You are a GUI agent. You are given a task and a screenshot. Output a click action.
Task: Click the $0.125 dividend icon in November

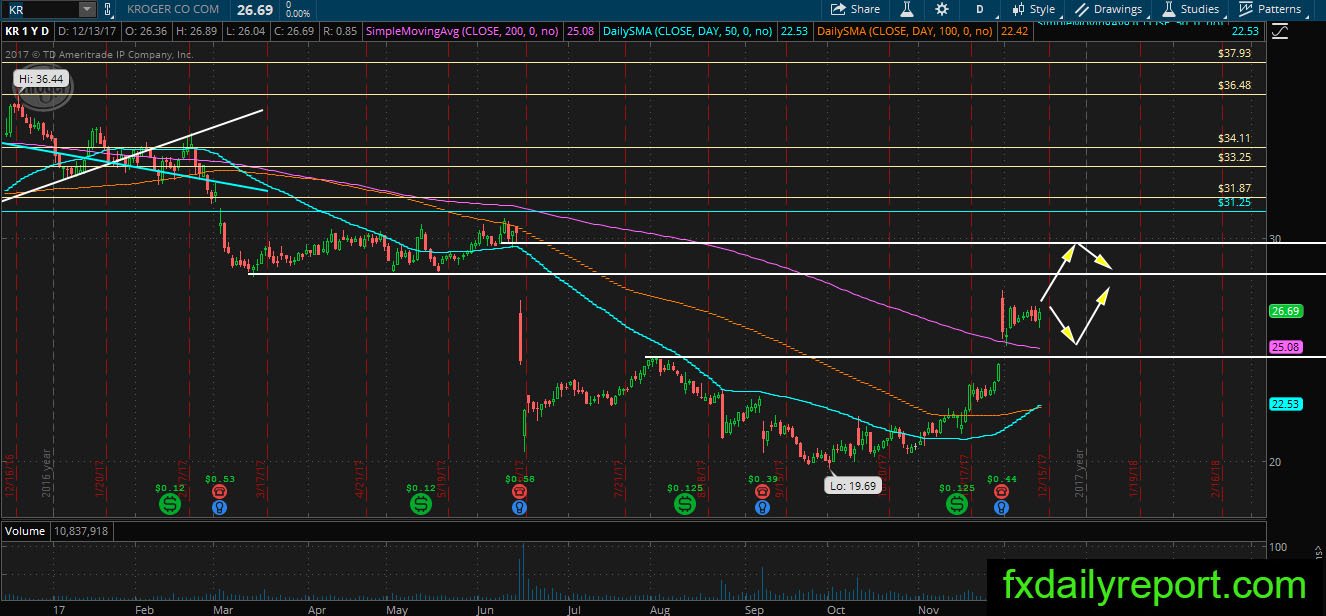pos(957,505)
